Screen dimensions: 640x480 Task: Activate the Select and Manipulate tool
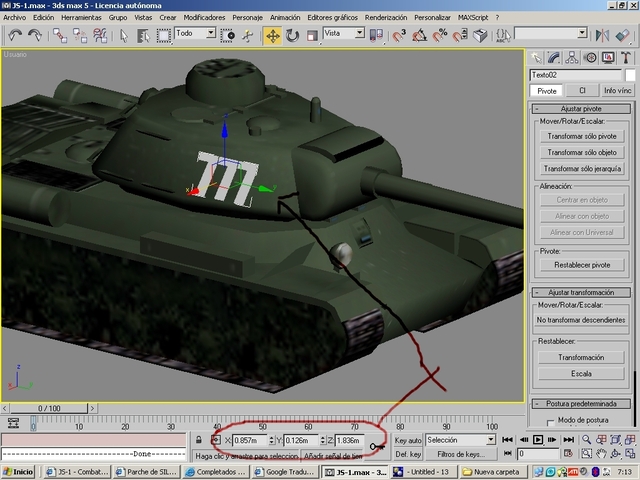pos(247,36)
